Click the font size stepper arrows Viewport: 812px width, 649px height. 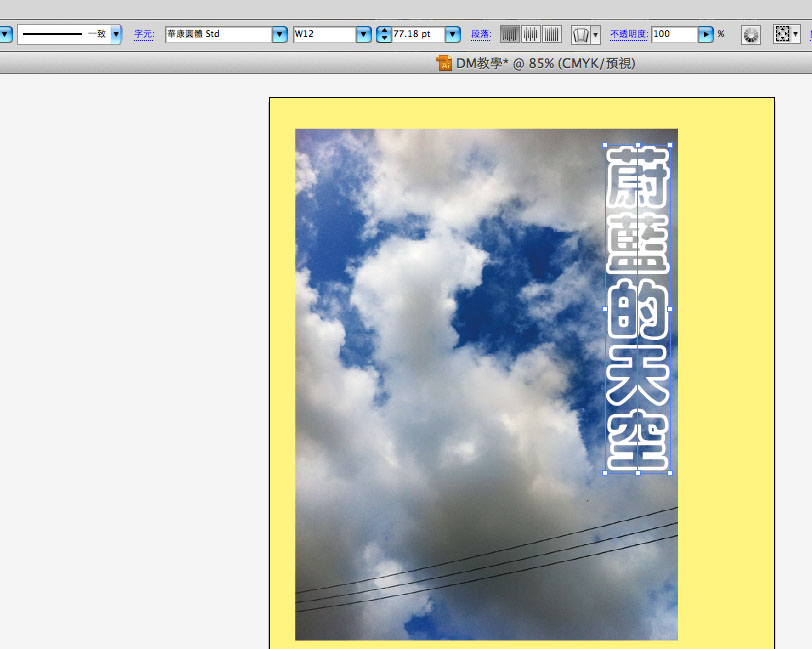(x=384, y=34)
